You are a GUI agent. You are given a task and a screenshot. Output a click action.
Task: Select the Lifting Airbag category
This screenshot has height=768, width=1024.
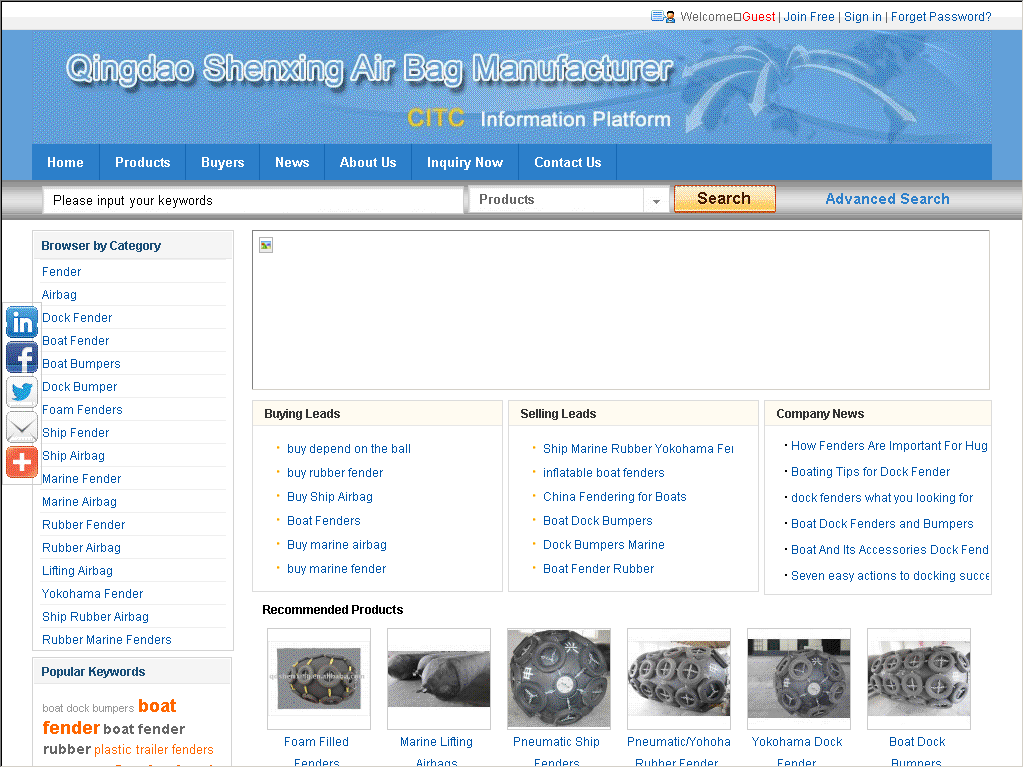(77, 571)
